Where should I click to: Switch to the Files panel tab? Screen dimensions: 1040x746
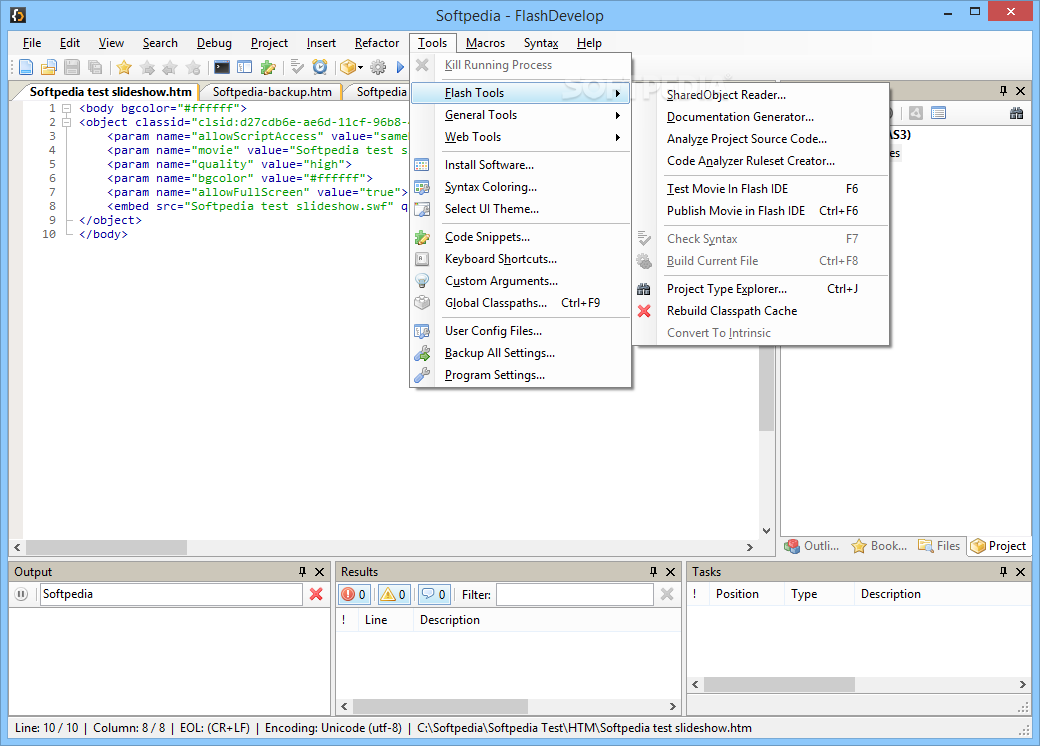939,546
